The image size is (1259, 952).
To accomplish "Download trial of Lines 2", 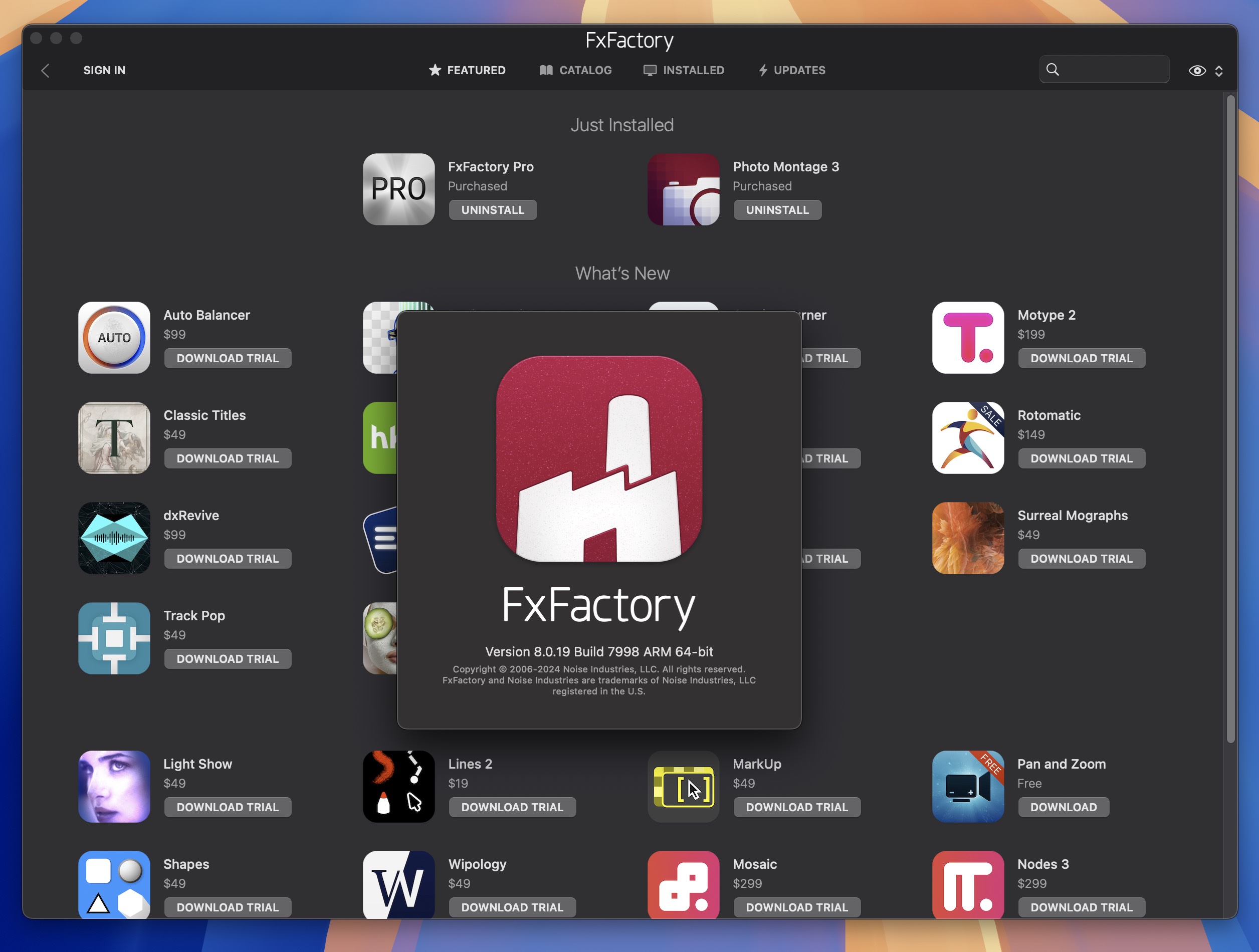I will click(512, 808).
